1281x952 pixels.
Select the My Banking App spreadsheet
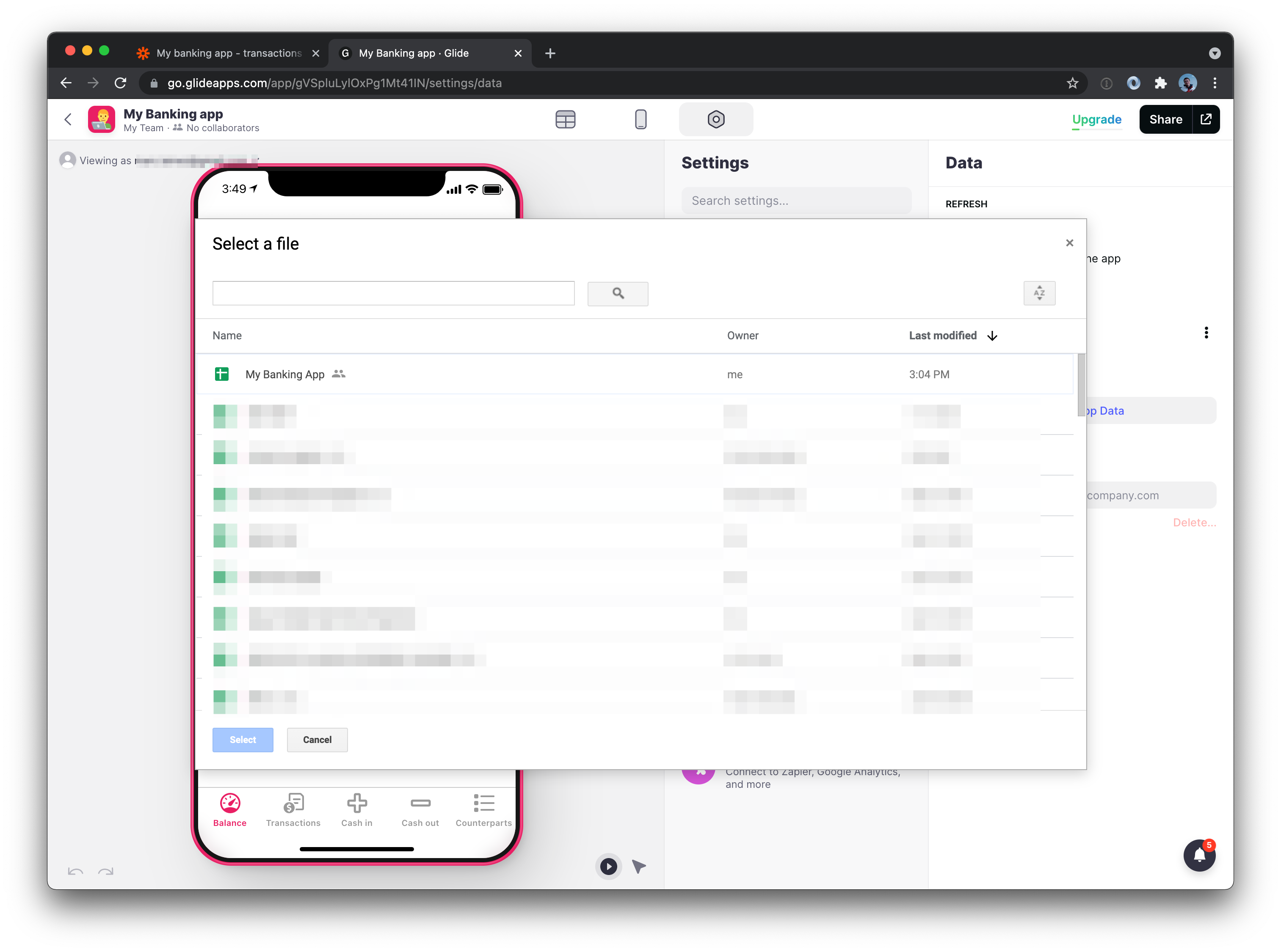pyautogui.click(x=634, y=374)
